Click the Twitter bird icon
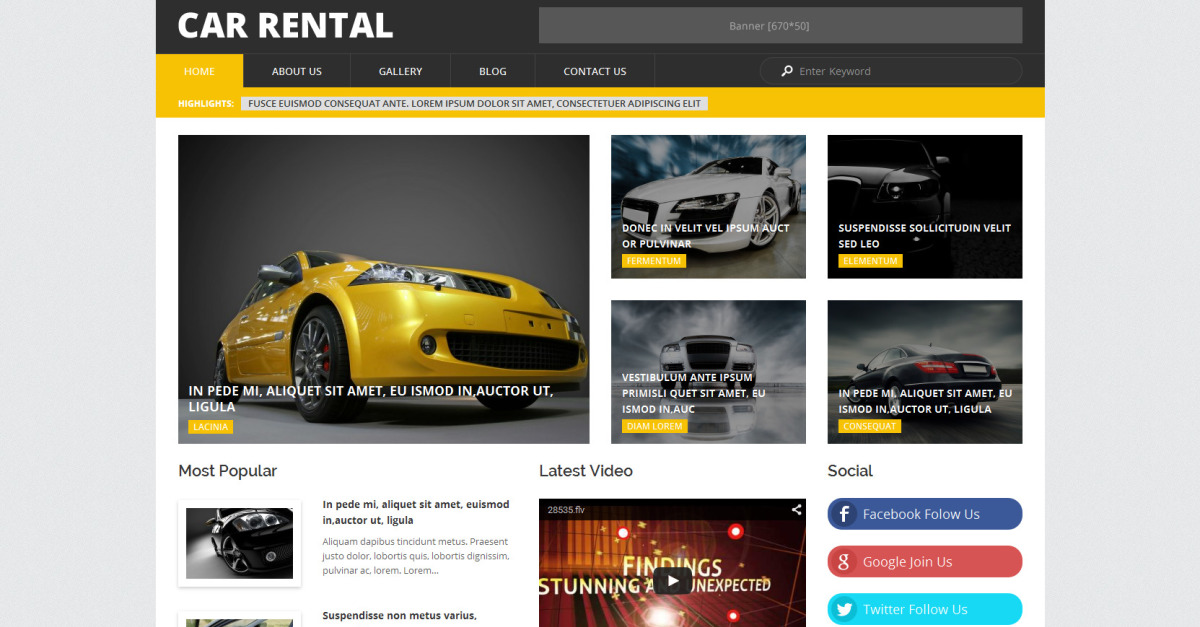Screen dimensions: 1200x627 844,609
